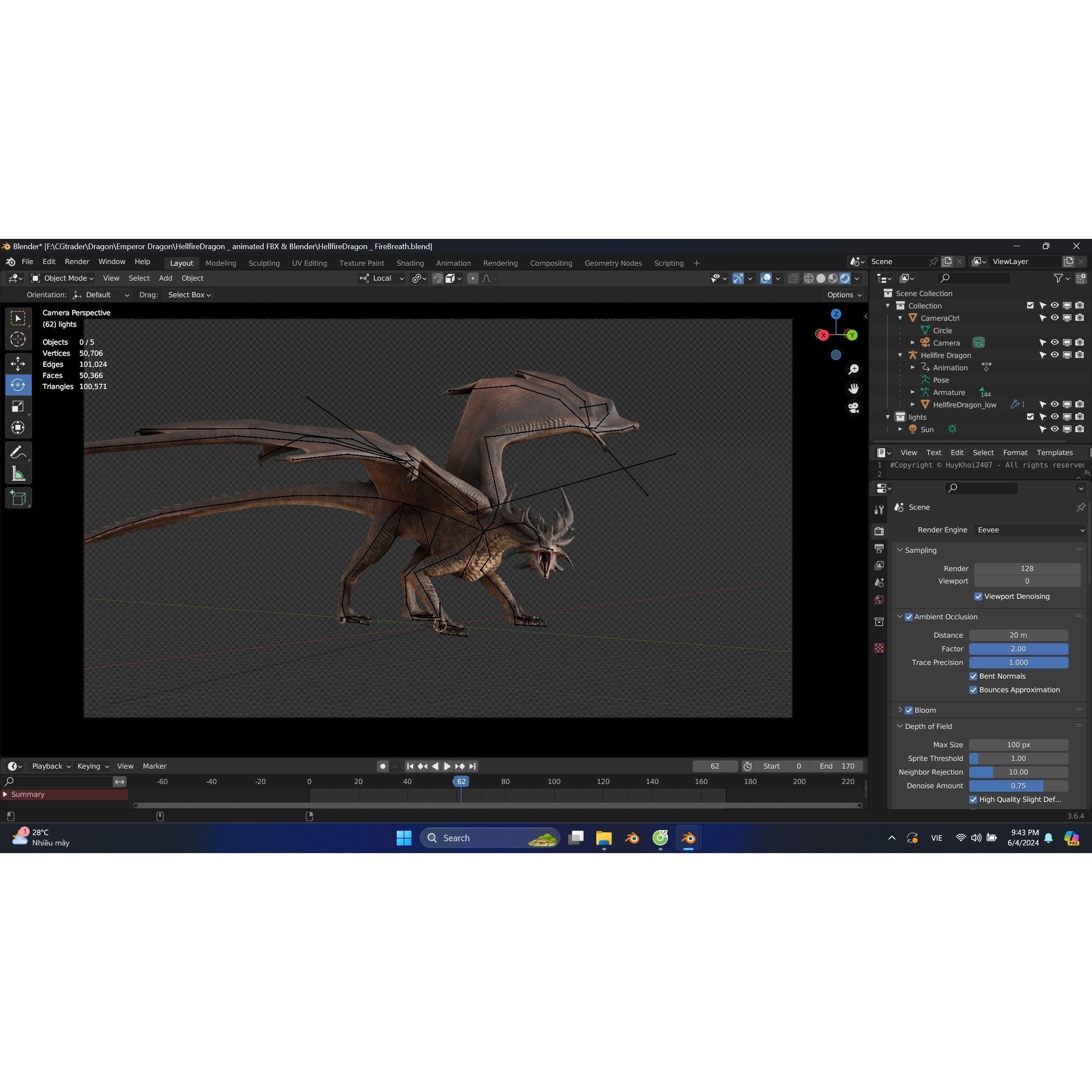Open the Render menu
The image size is (1092, 1092).
pyautogui.click(x=77, y=261)
